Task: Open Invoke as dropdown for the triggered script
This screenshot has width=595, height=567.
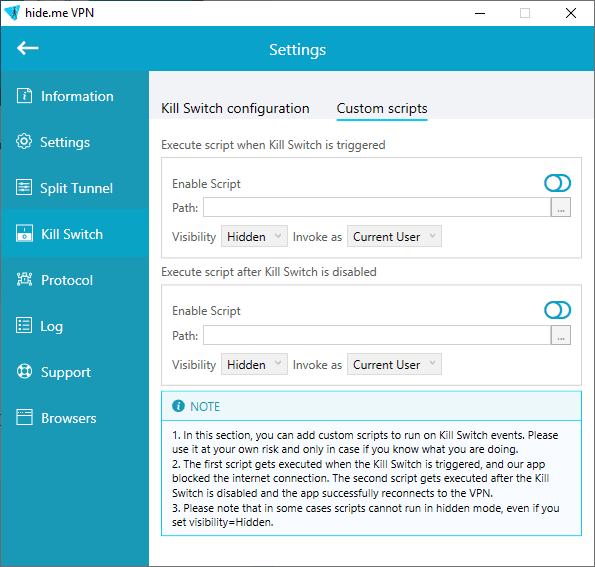Action: click(x=394, y=236)
